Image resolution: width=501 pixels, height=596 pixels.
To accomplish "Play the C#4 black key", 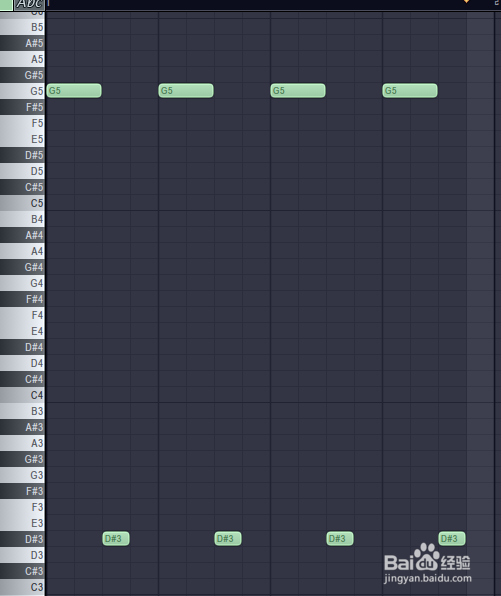I will pyautogui.click(x=22, y=379).
